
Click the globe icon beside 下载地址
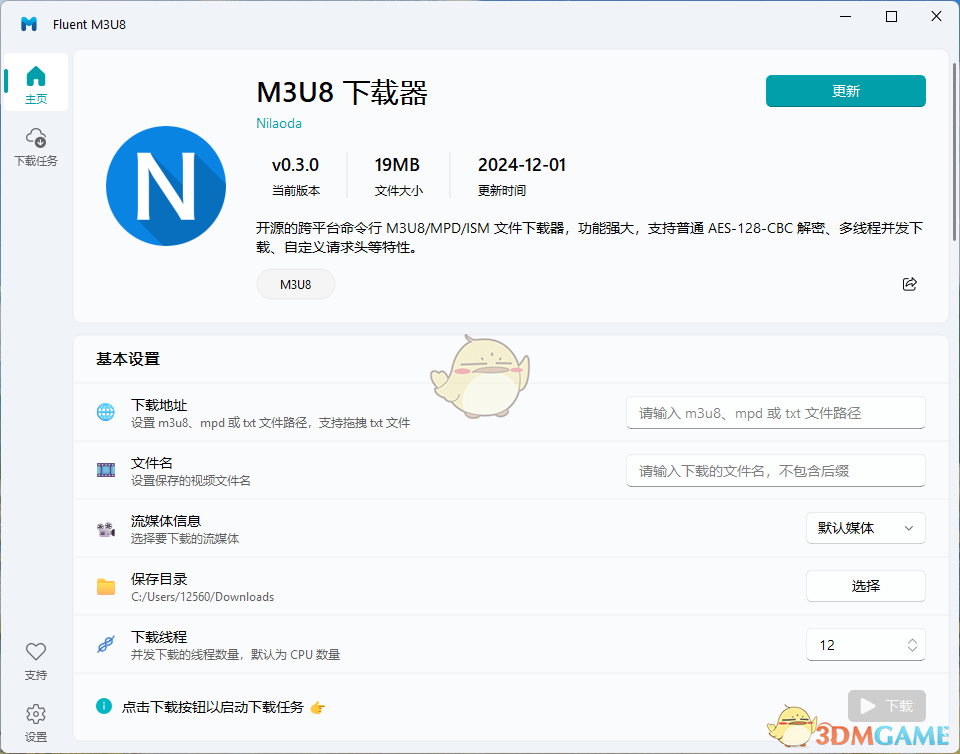click(x=105, y=412)
